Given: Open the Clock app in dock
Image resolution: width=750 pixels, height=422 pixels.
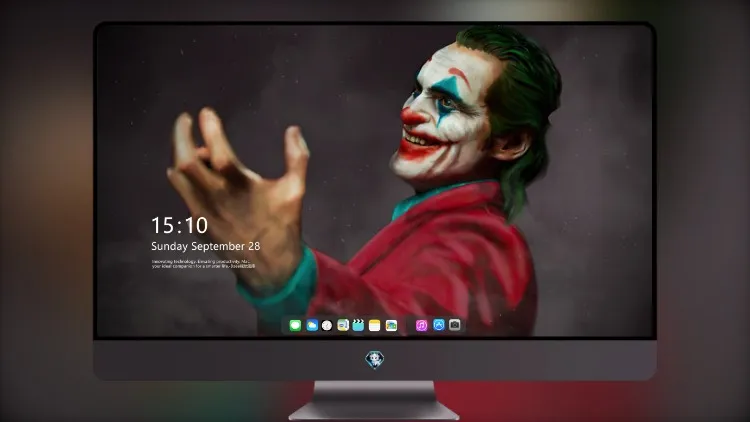Looking at the screenshot, I should click(327, 325).
